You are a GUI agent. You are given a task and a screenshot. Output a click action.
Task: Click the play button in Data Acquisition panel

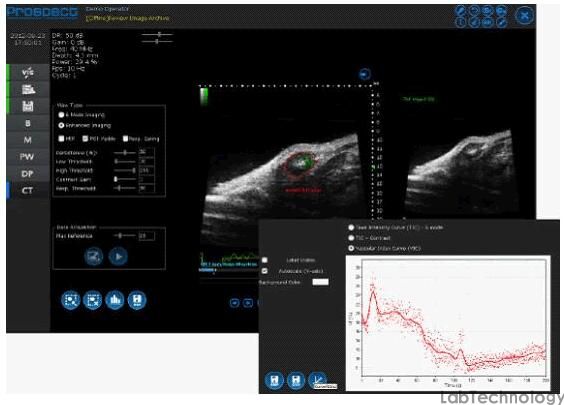tap(118, 256)
